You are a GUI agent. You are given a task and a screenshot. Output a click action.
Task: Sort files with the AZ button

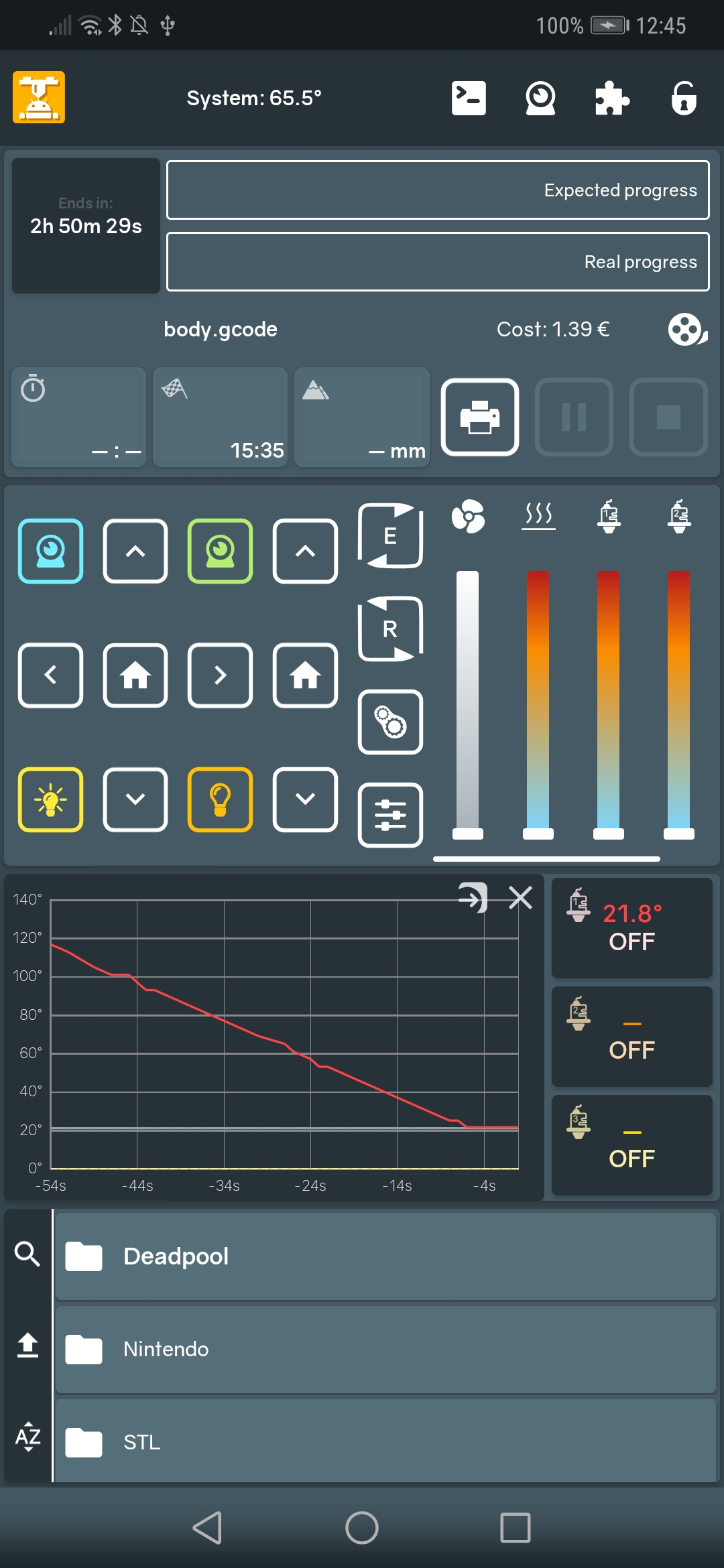coord(27,1436)
